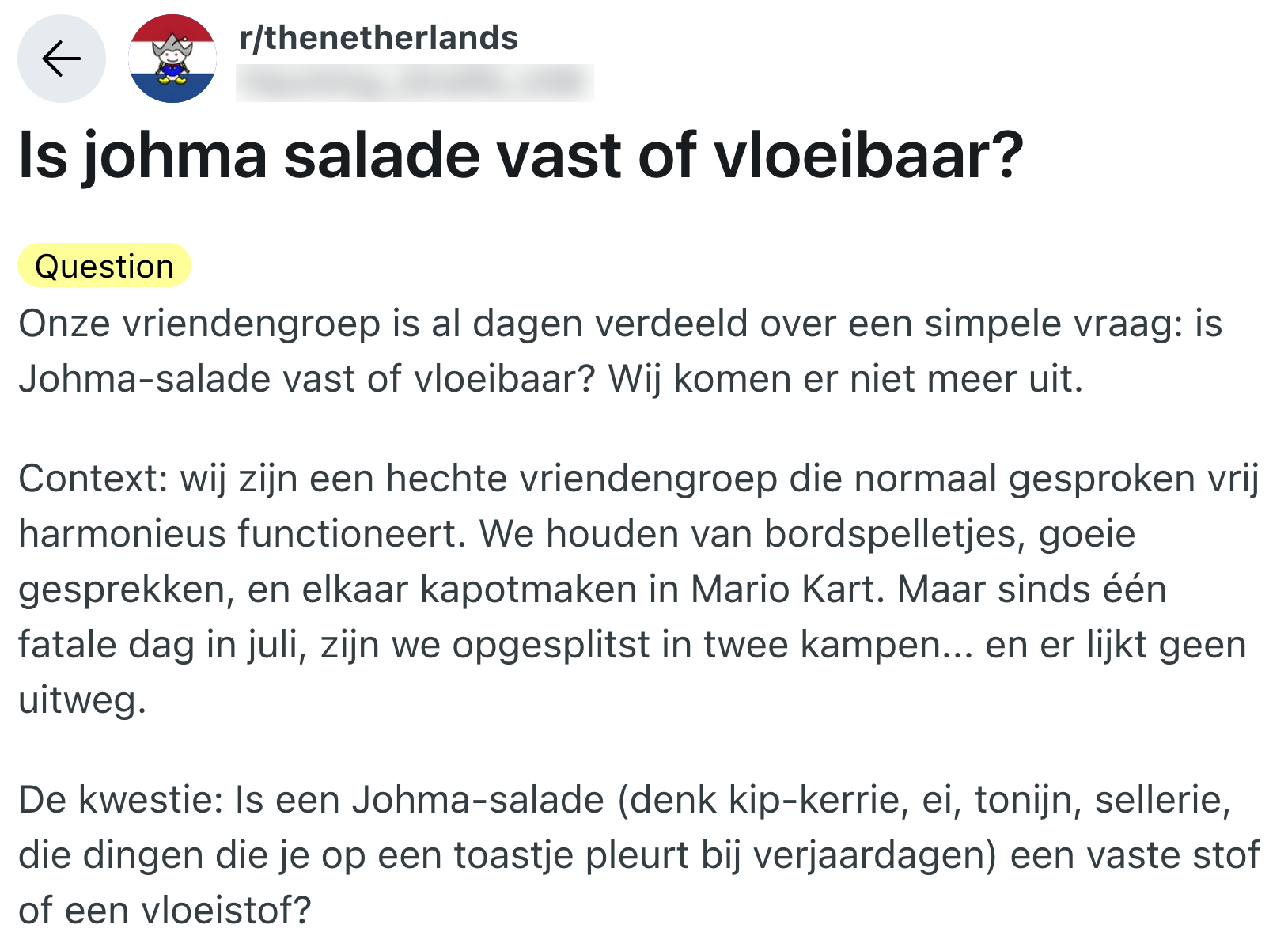Go to the r/thenetherlands subreddit name link

pyautogui.click(x=378, y=38)
